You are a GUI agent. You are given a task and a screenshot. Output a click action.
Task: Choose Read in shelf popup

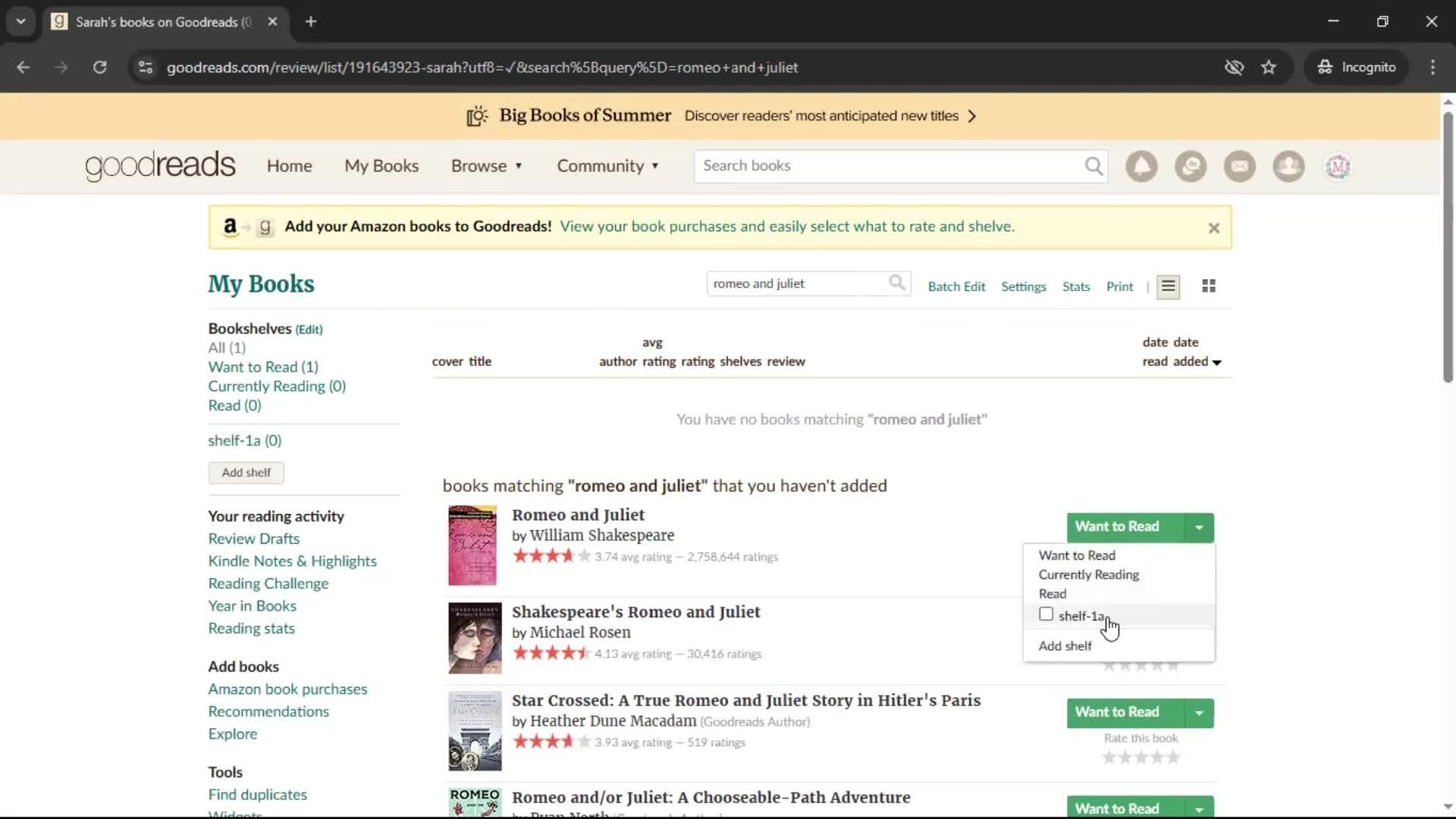pos(1053,594)
